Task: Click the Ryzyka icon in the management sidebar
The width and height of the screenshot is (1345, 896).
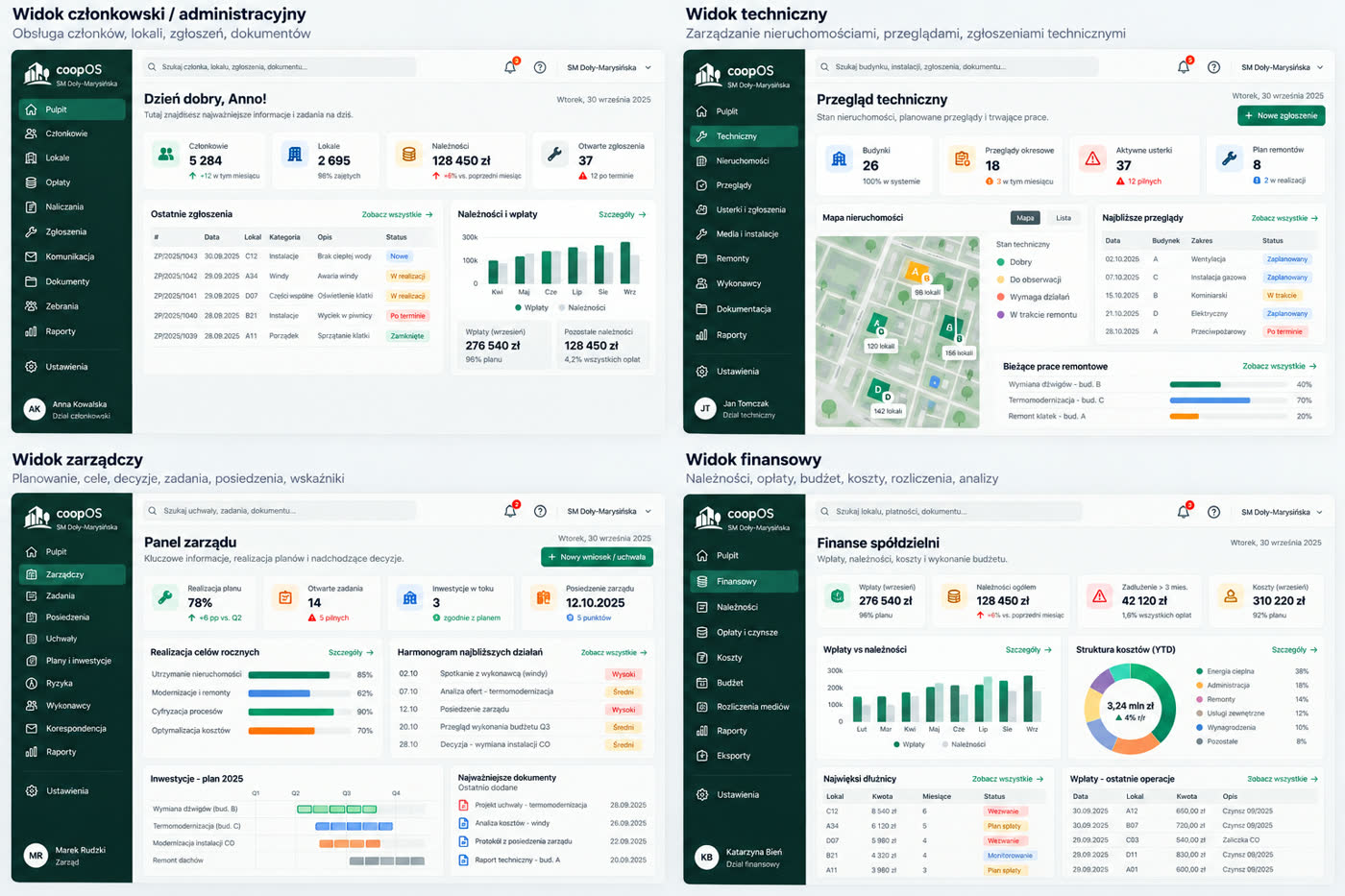Action: coord(31,683)
